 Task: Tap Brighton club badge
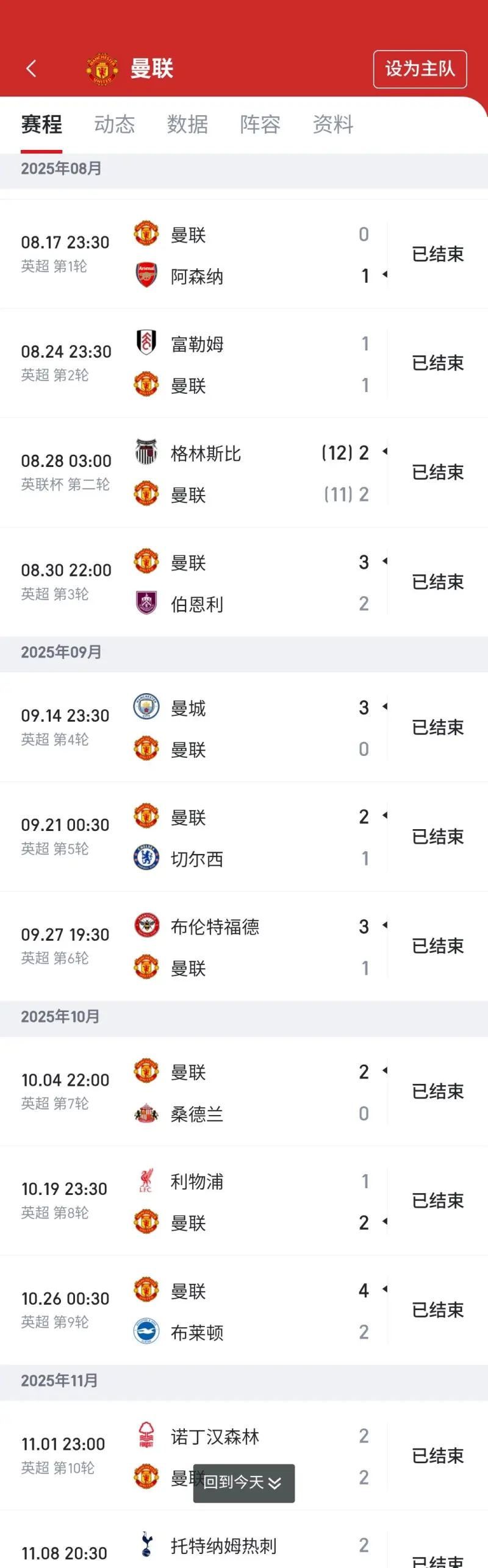[x=146, y=1332]
